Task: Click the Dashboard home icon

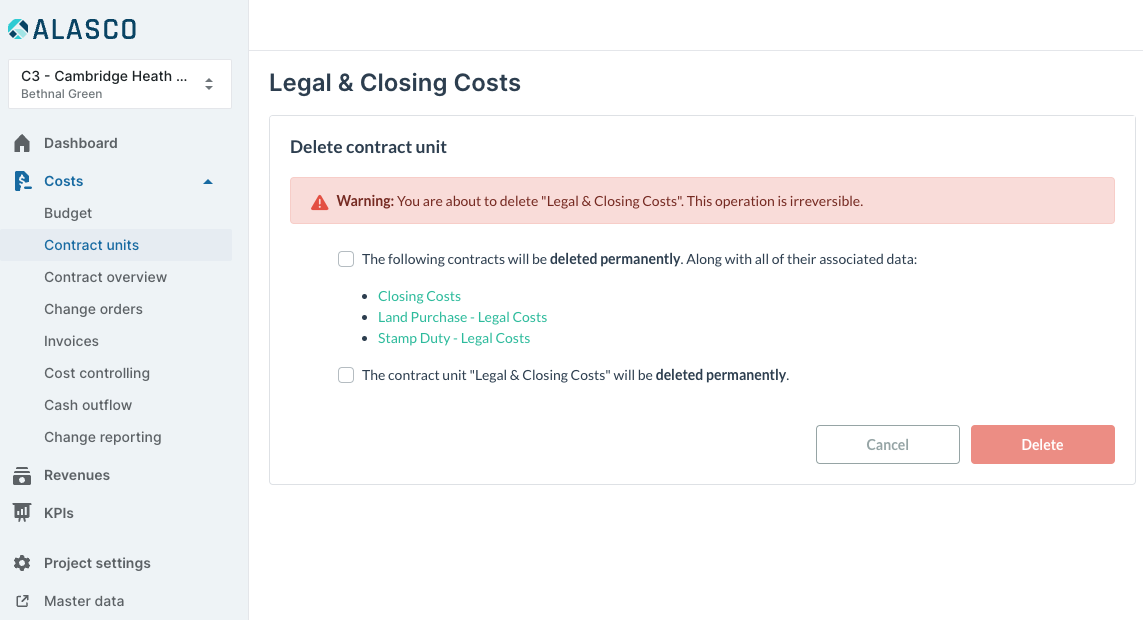Action: click(x=22, y=143)
